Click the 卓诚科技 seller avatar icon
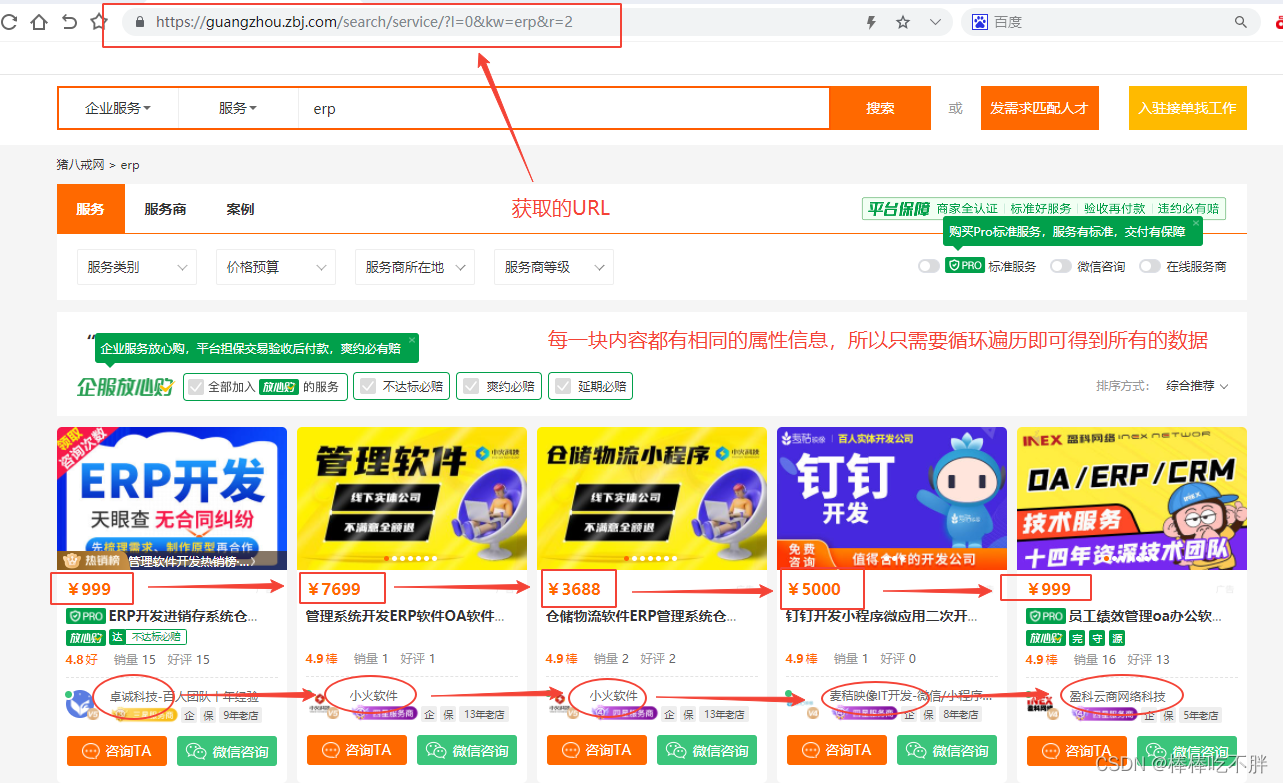This screenshot has width=1283, height=783. (x=80, y=704)
